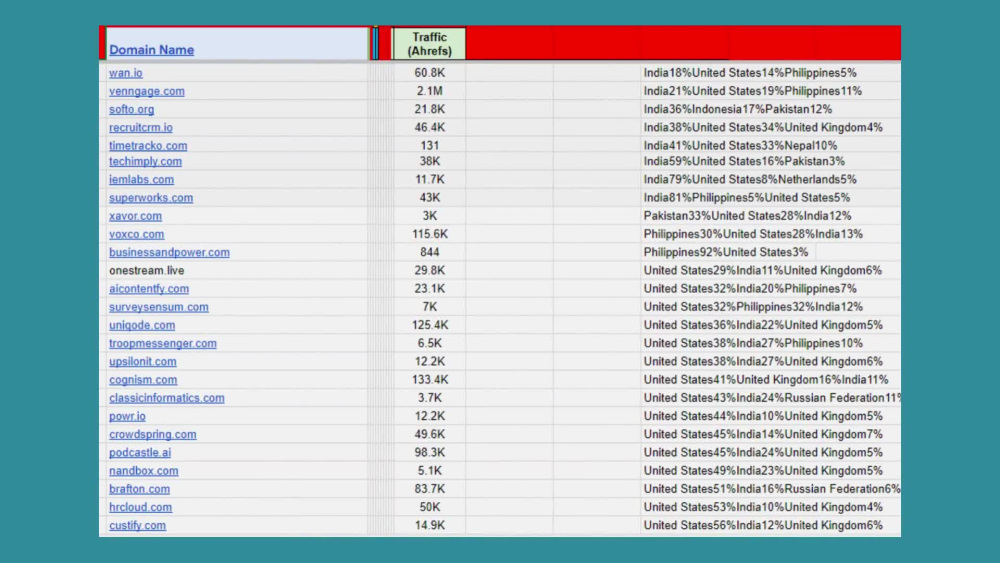Follow the businessandpower.com link
Image resolution: width=1000 pixels, height=563 pixels.
click(x=169, y=252)
